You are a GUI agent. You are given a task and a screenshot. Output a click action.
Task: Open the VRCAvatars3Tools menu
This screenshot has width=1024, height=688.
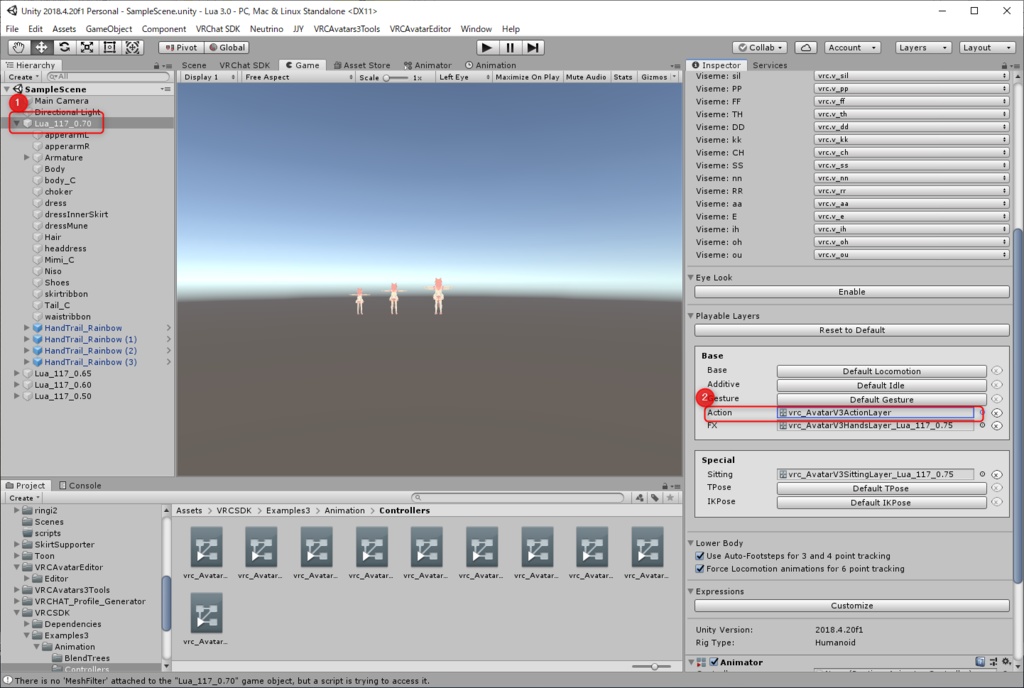coord(346,29)
